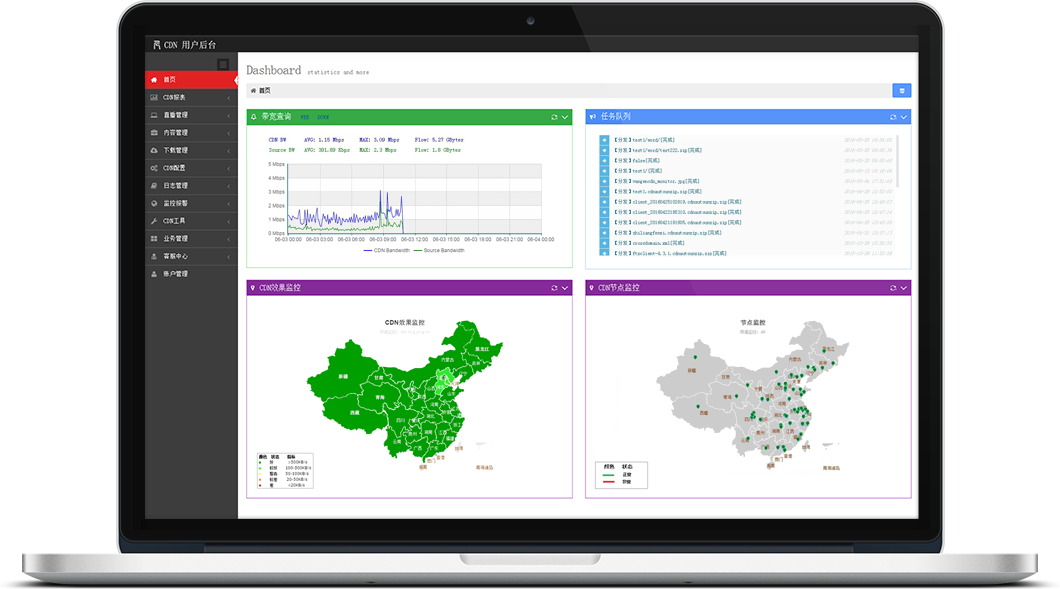This screenshot has height=589, width=1060.
Task: Click the task queue list scrollbar
Action: pos(898,160)
